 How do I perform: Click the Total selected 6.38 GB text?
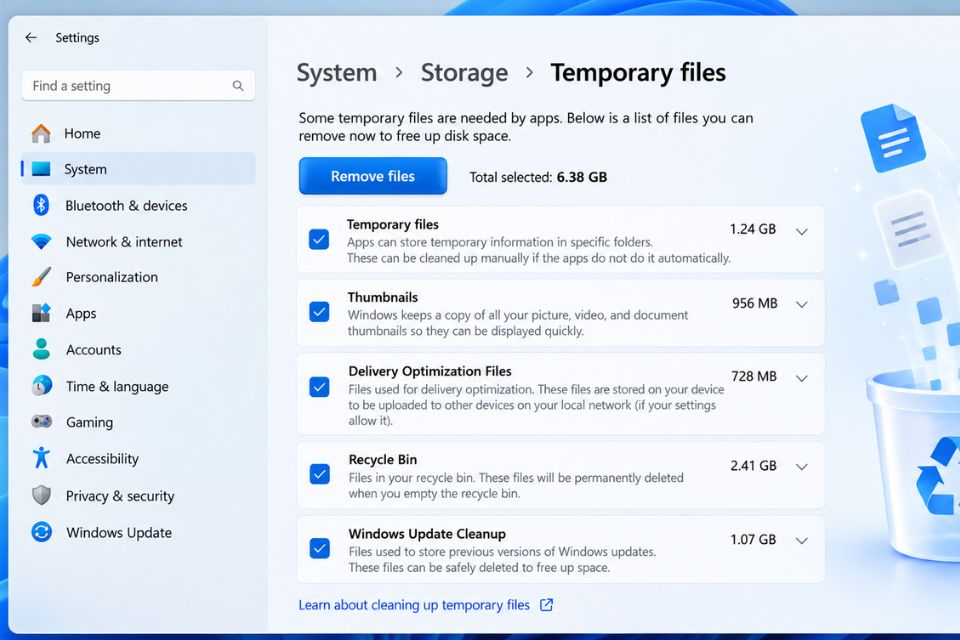(x=538, y=177)
